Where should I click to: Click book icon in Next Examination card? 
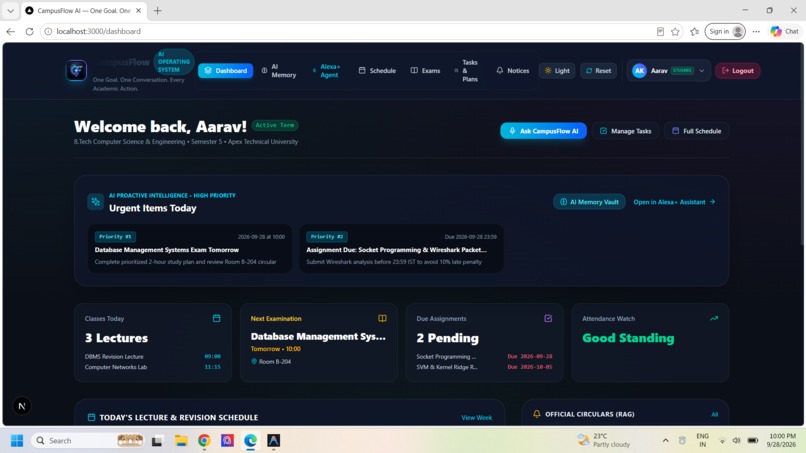(x=382, y=318)
